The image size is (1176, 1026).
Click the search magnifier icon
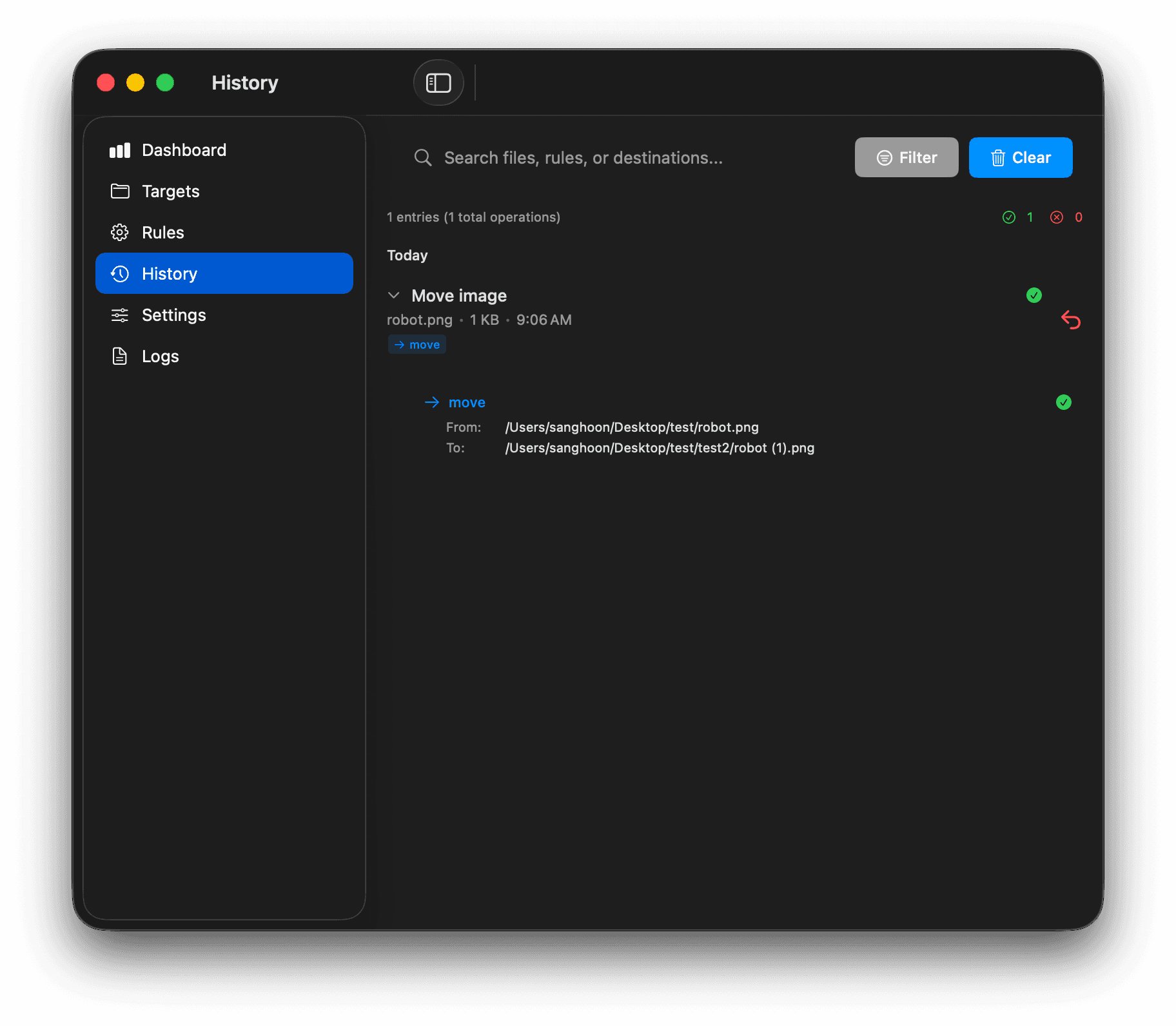pyautogui.click(x=423, y=157)
